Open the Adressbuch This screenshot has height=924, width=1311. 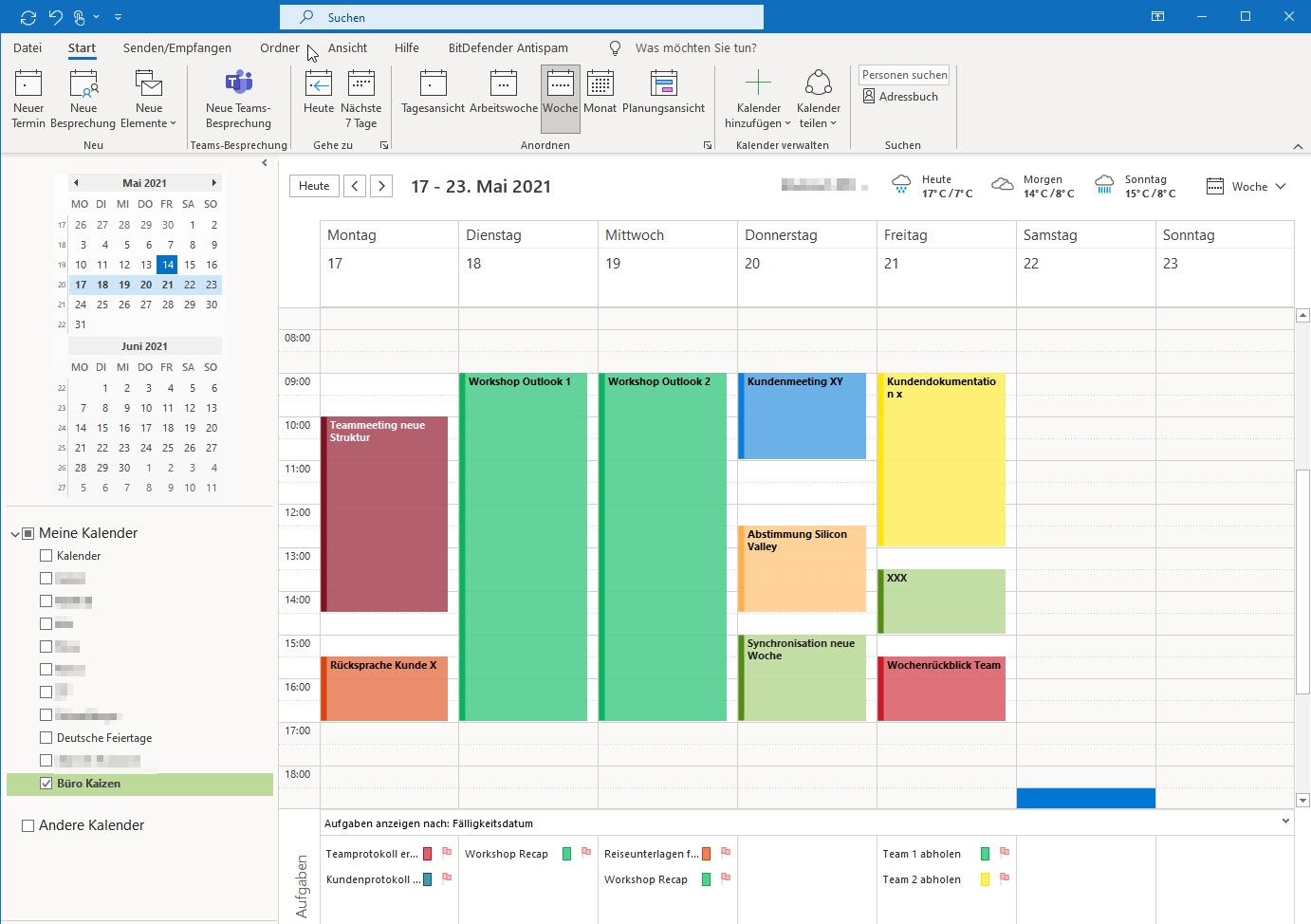point(900,97)
